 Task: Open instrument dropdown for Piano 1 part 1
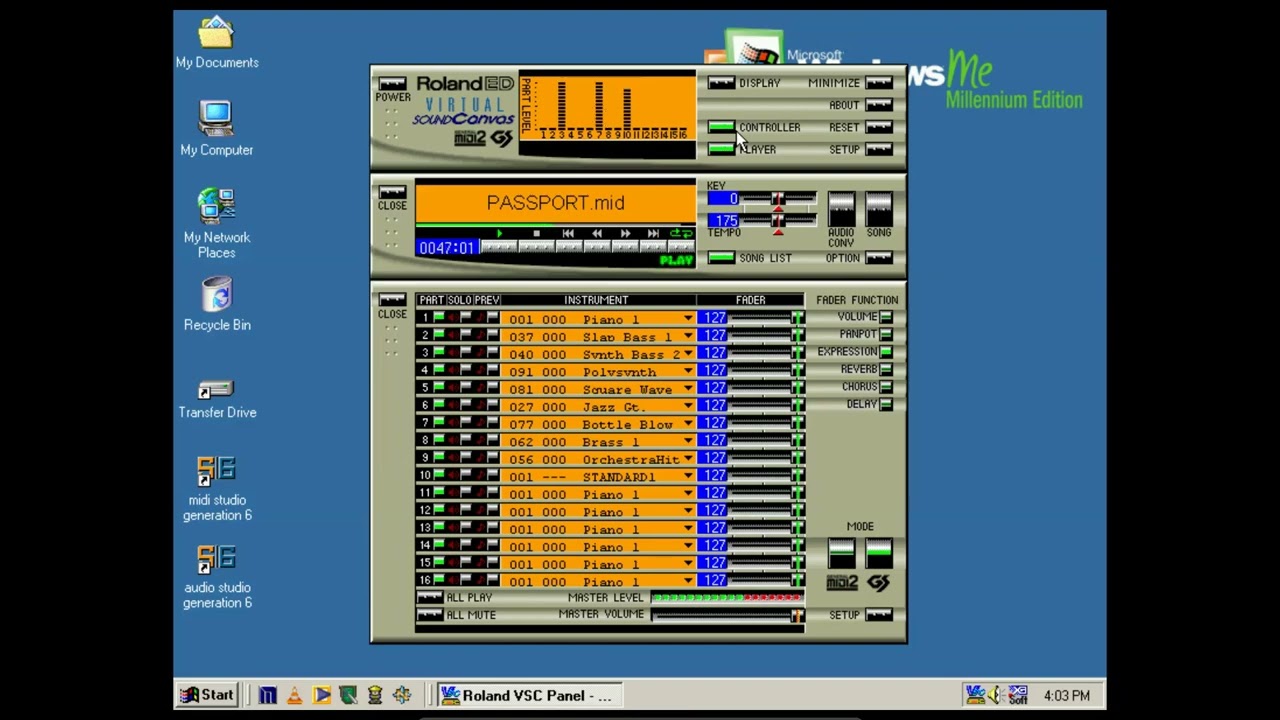click(688, 319)
